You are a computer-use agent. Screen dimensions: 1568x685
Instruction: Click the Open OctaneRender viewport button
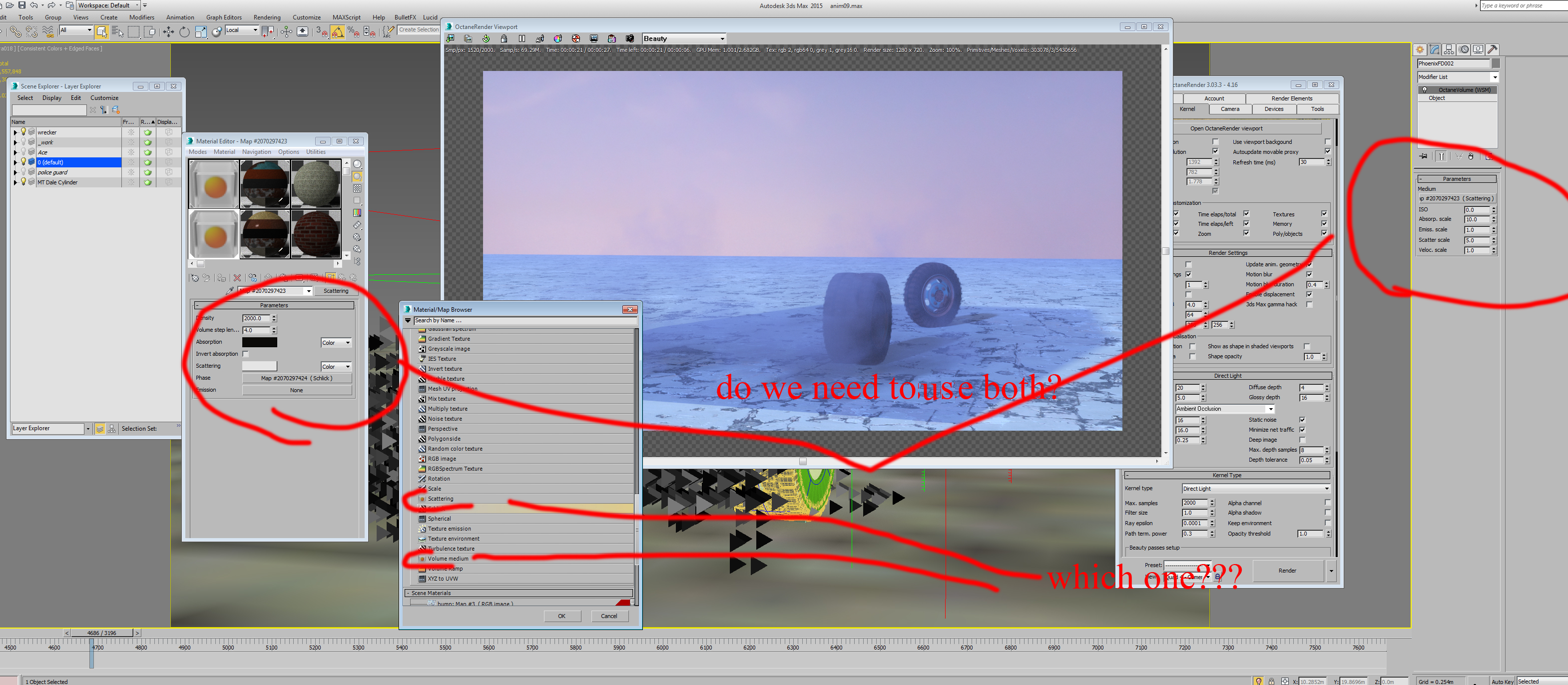[x=1226, y=128]
